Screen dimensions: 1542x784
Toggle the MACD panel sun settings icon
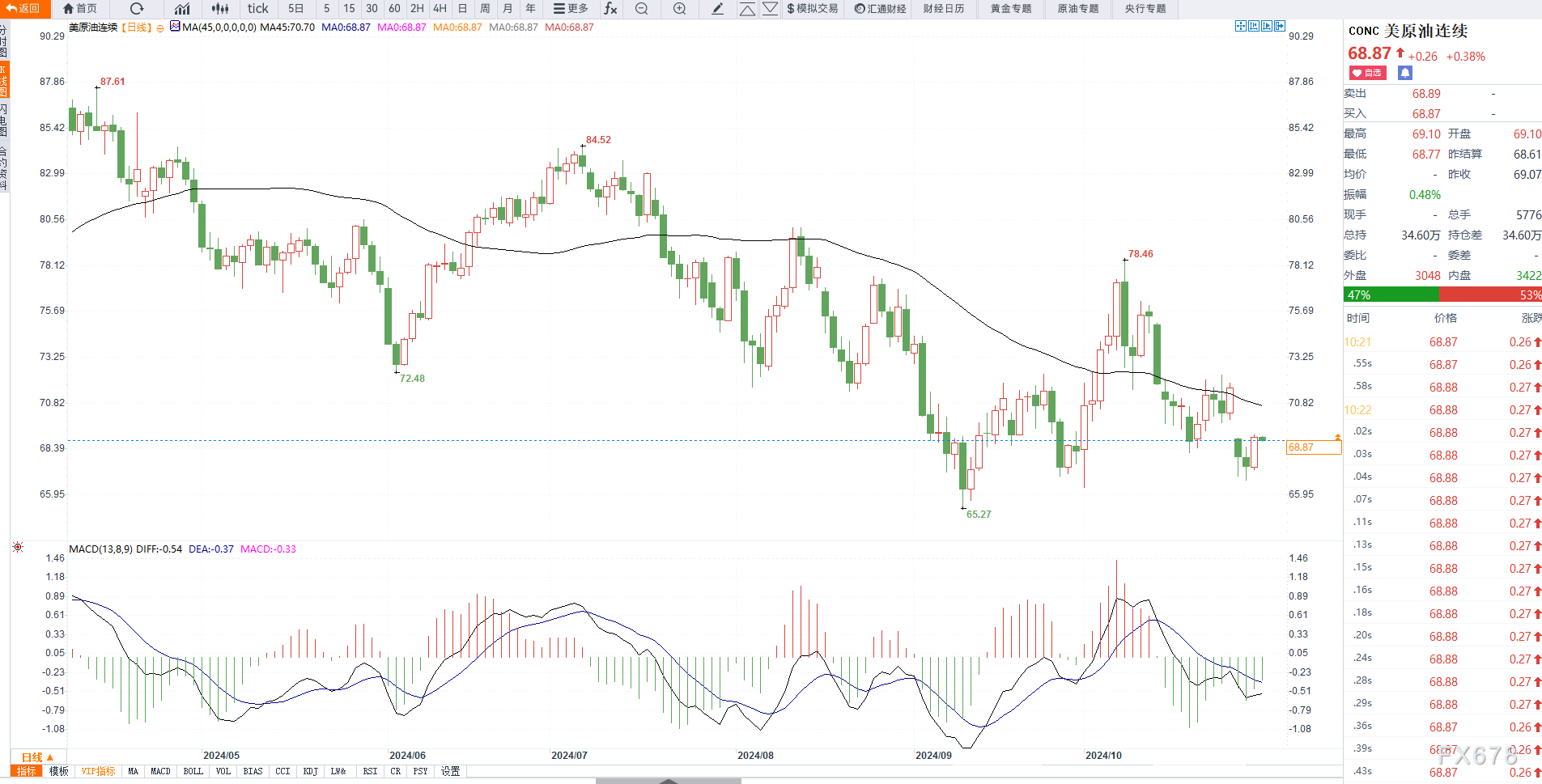[x=18, y=548]
